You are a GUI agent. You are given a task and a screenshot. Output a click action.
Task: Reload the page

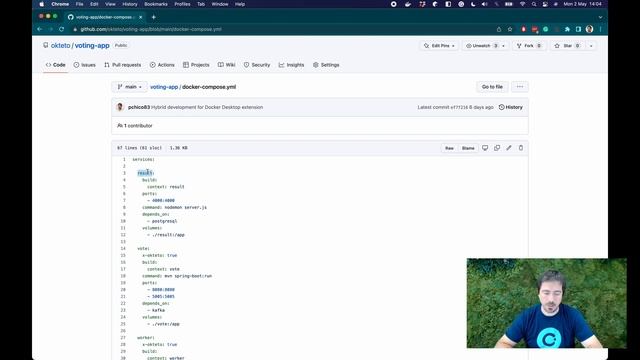[61, 29]
